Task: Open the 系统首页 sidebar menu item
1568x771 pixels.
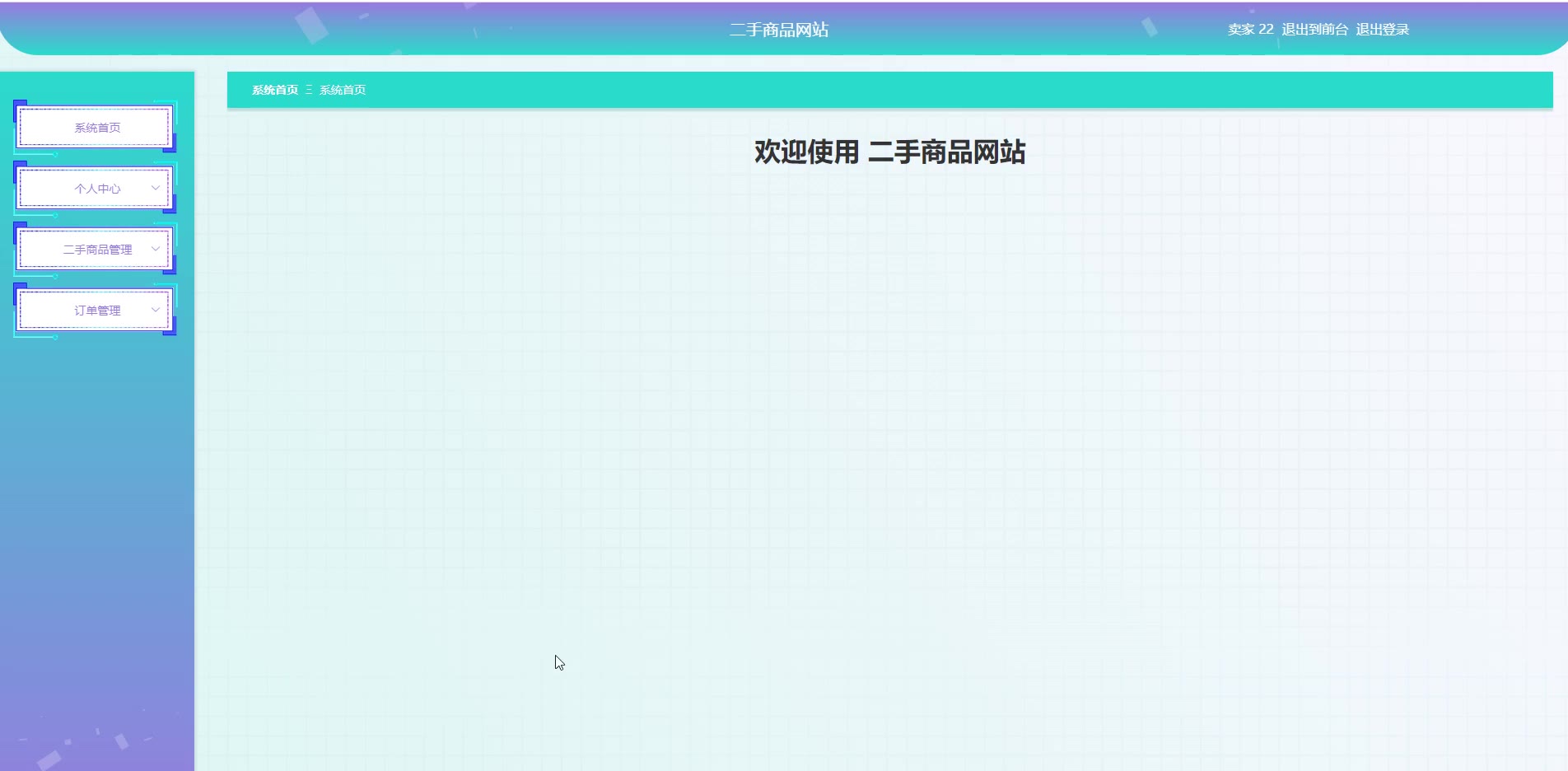Action: click(x=95, y=128)
